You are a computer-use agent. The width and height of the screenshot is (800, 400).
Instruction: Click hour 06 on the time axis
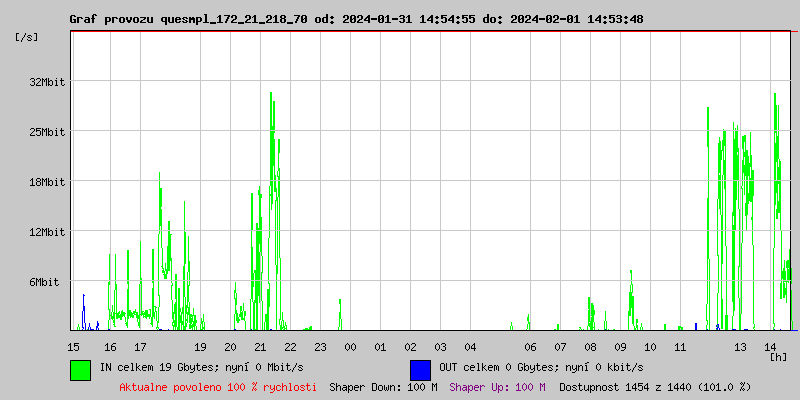pyautogui.click(x=530, y=347)
